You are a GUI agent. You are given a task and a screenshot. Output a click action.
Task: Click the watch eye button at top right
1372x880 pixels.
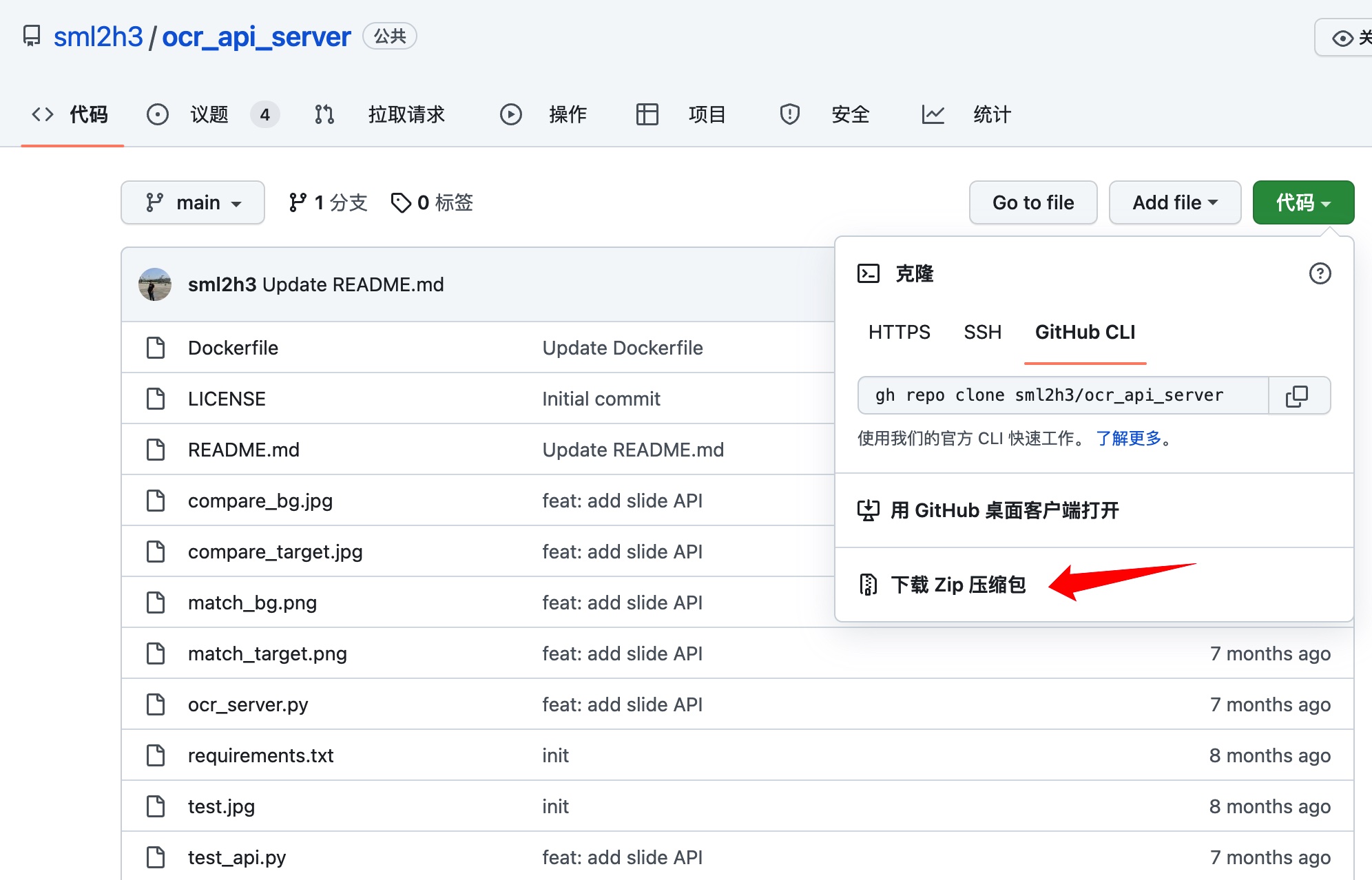1344,37
